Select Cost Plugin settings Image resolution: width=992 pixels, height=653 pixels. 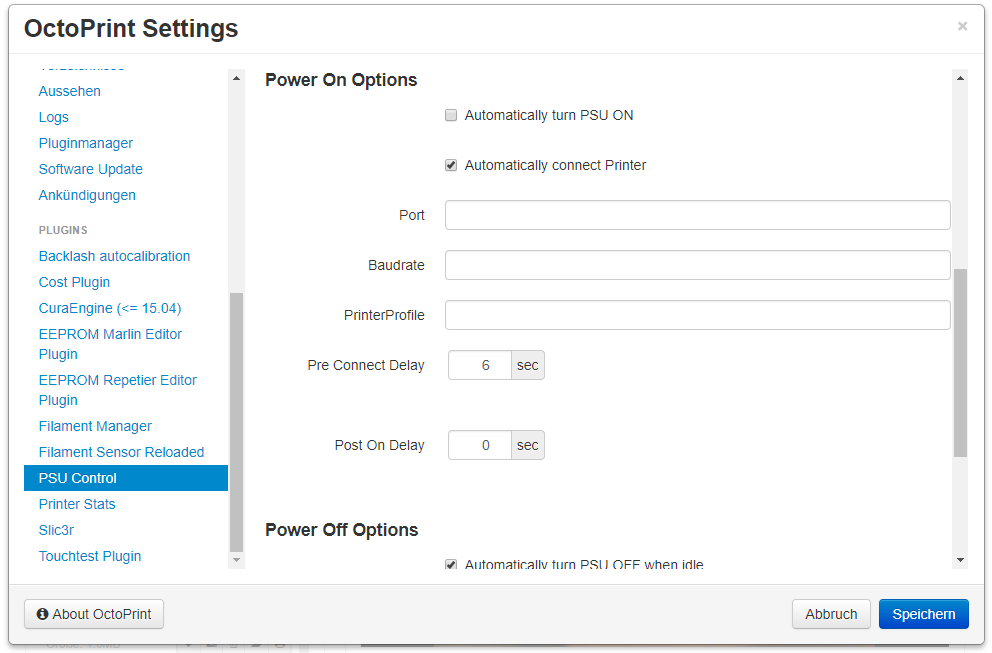point(75,282)
